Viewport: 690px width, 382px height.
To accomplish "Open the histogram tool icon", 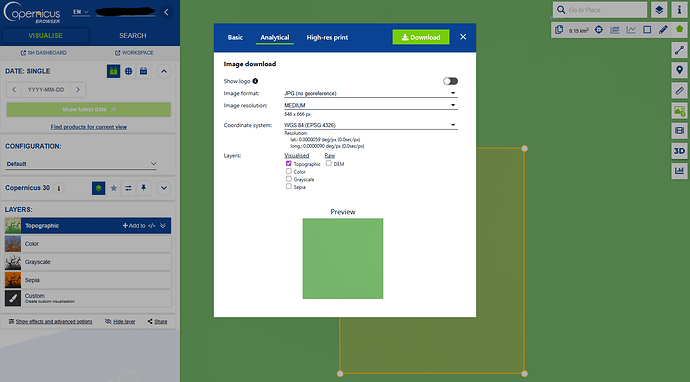I will pos(679,171).
